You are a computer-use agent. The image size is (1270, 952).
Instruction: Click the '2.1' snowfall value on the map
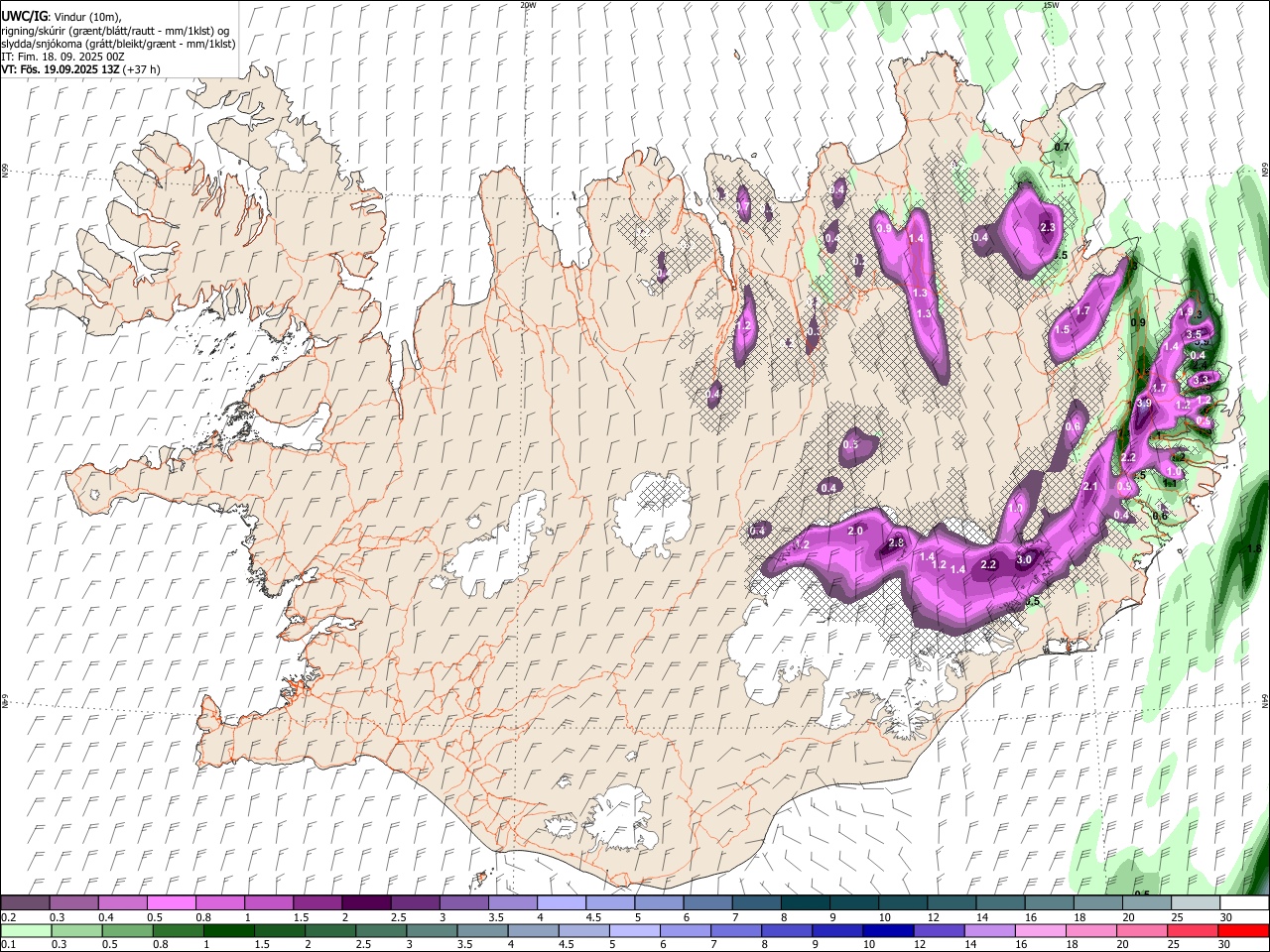coord(1090,486)
